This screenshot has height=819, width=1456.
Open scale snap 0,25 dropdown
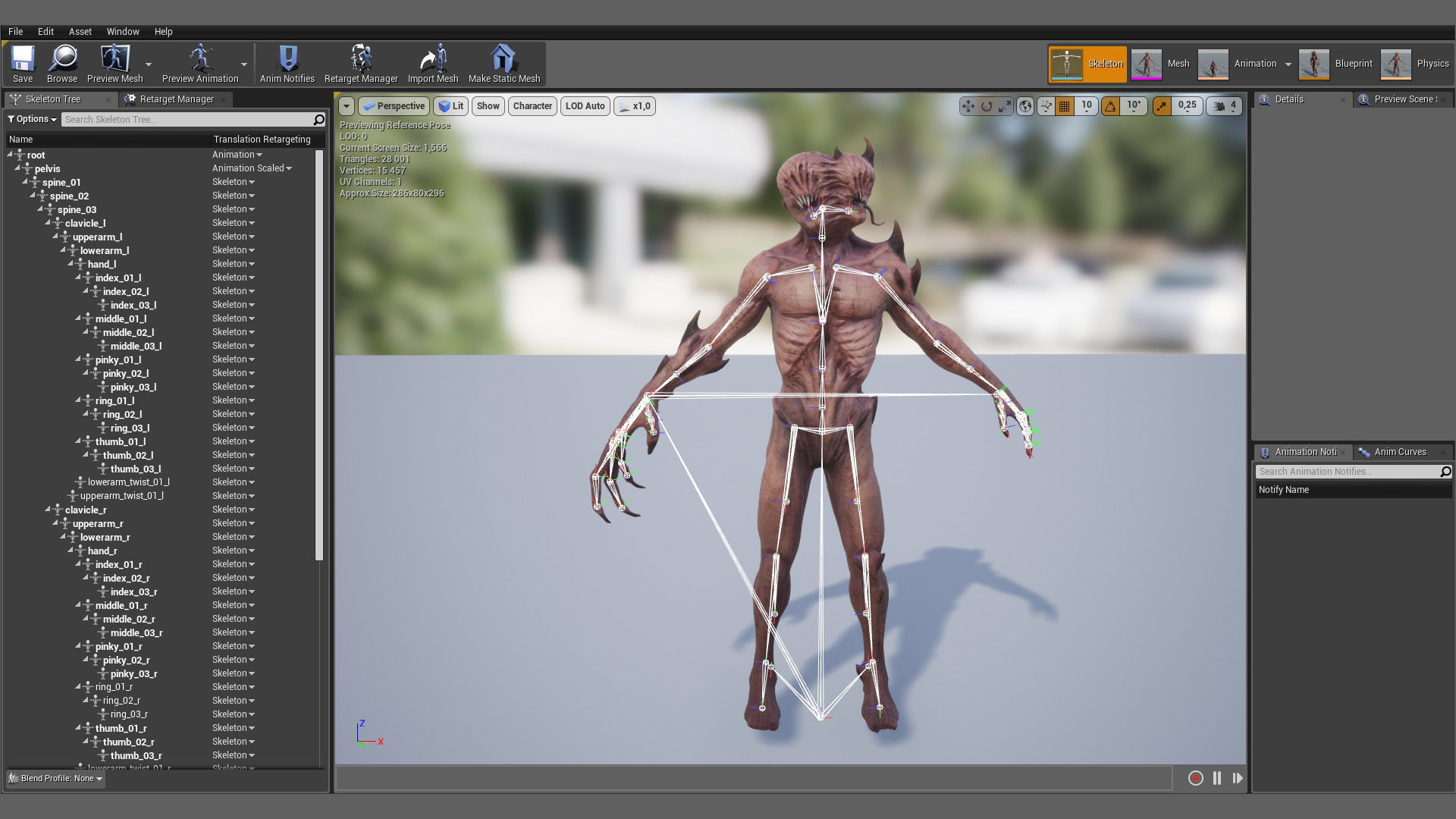[1187, 106]
